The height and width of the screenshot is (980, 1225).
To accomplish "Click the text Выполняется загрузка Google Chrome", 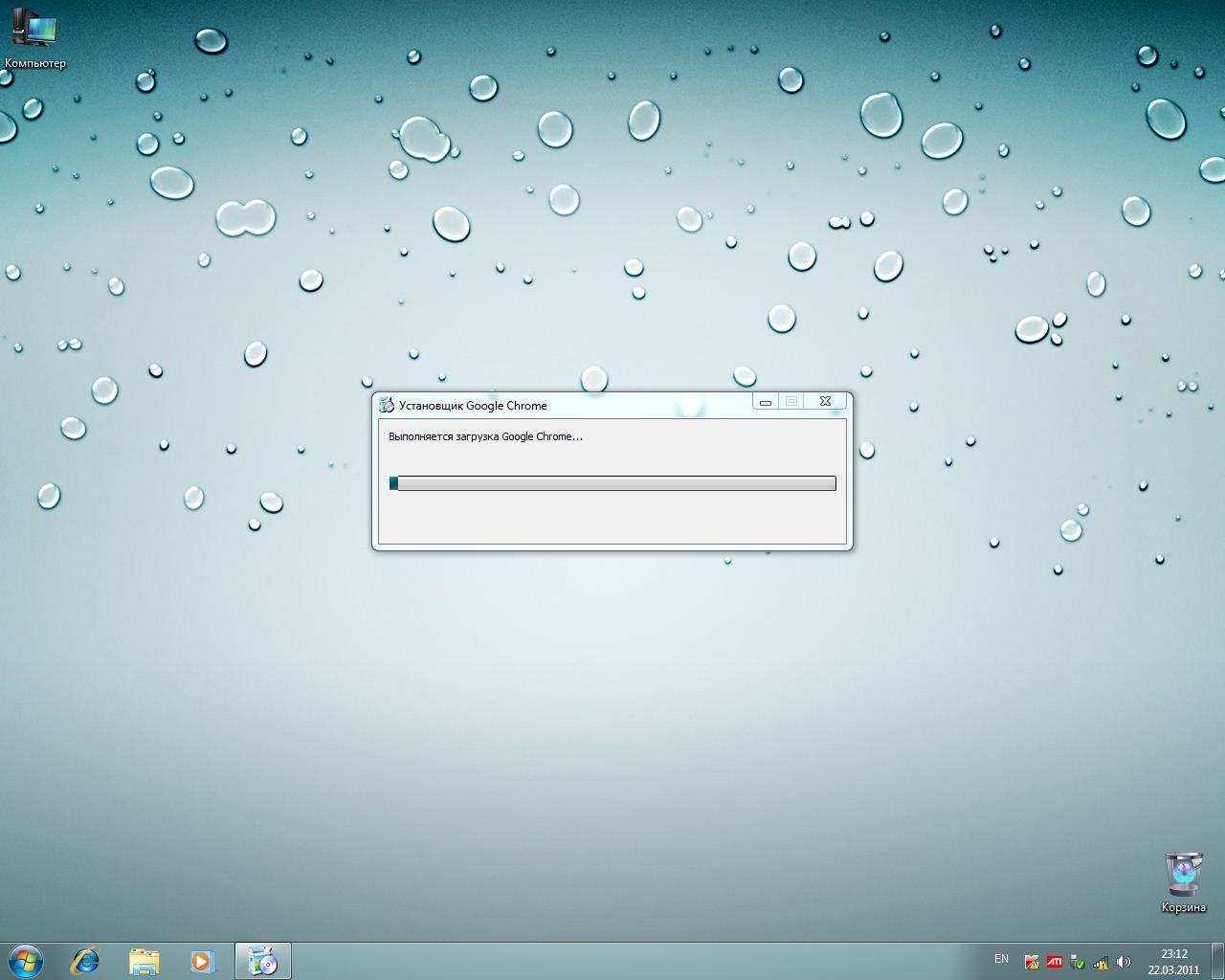I will tap(488, 436).
